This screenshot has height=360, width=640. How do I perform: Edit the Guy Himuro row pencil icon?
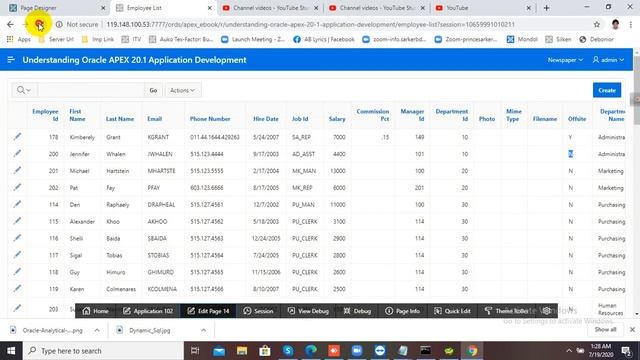(x=17, y=272)
